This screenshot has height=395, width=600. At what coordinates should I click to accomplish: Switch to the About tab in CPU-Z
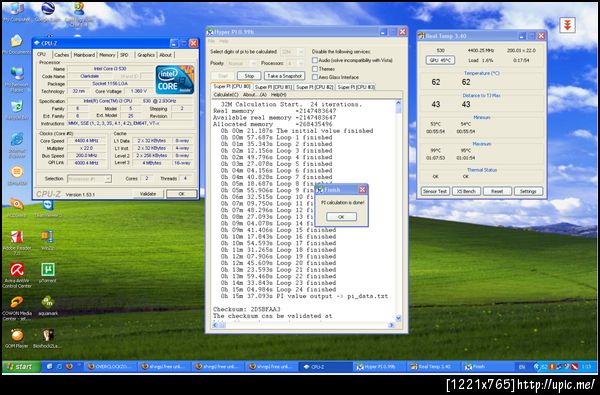[165, 55]
